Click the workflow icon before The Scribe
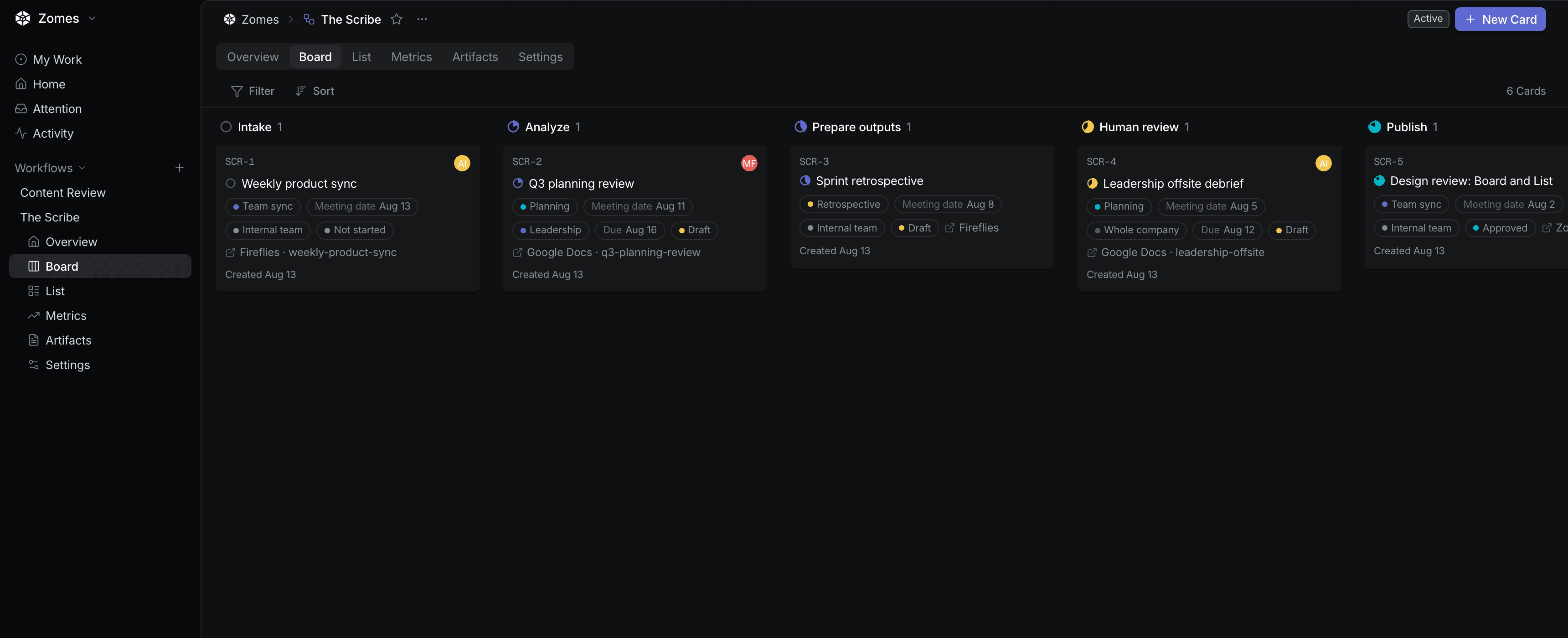The image size is (1568, 638). click(309, 20)
